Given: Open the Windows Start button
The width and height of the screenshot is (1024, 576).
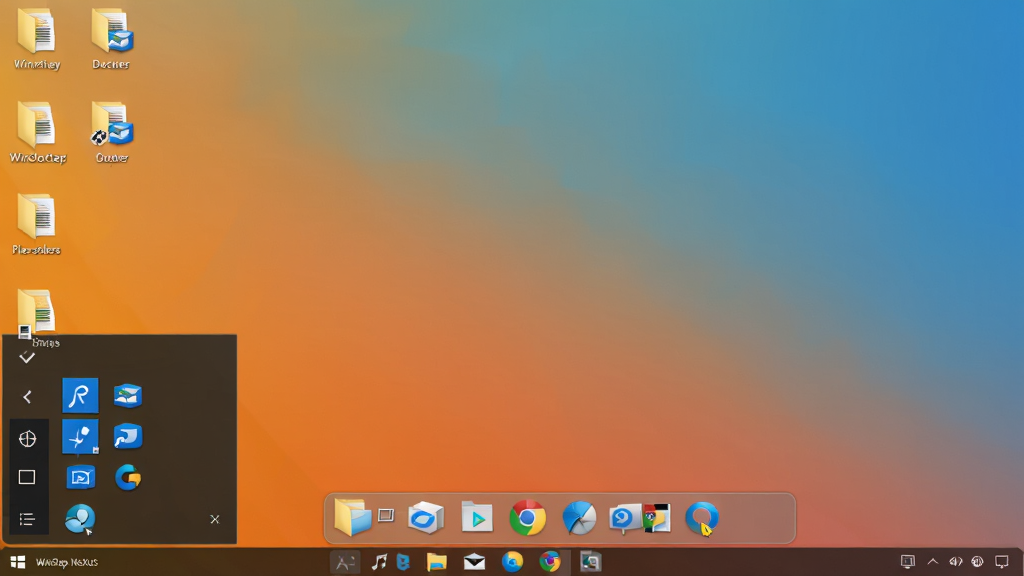Looking at the screenshot, I should tap(18, 562).
